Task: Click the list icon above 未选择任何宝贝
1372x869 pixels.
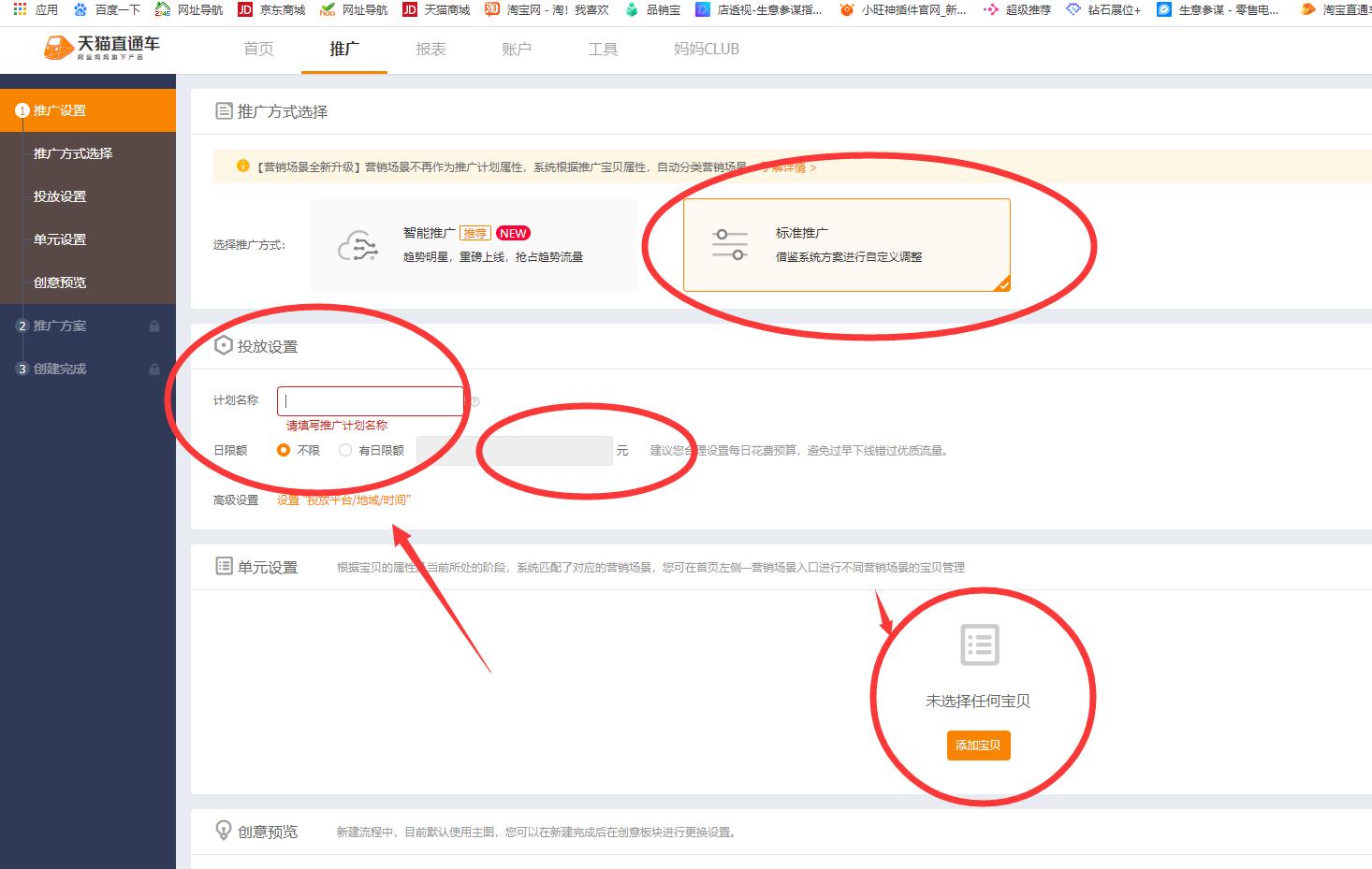Action: [x=979, y=644]
